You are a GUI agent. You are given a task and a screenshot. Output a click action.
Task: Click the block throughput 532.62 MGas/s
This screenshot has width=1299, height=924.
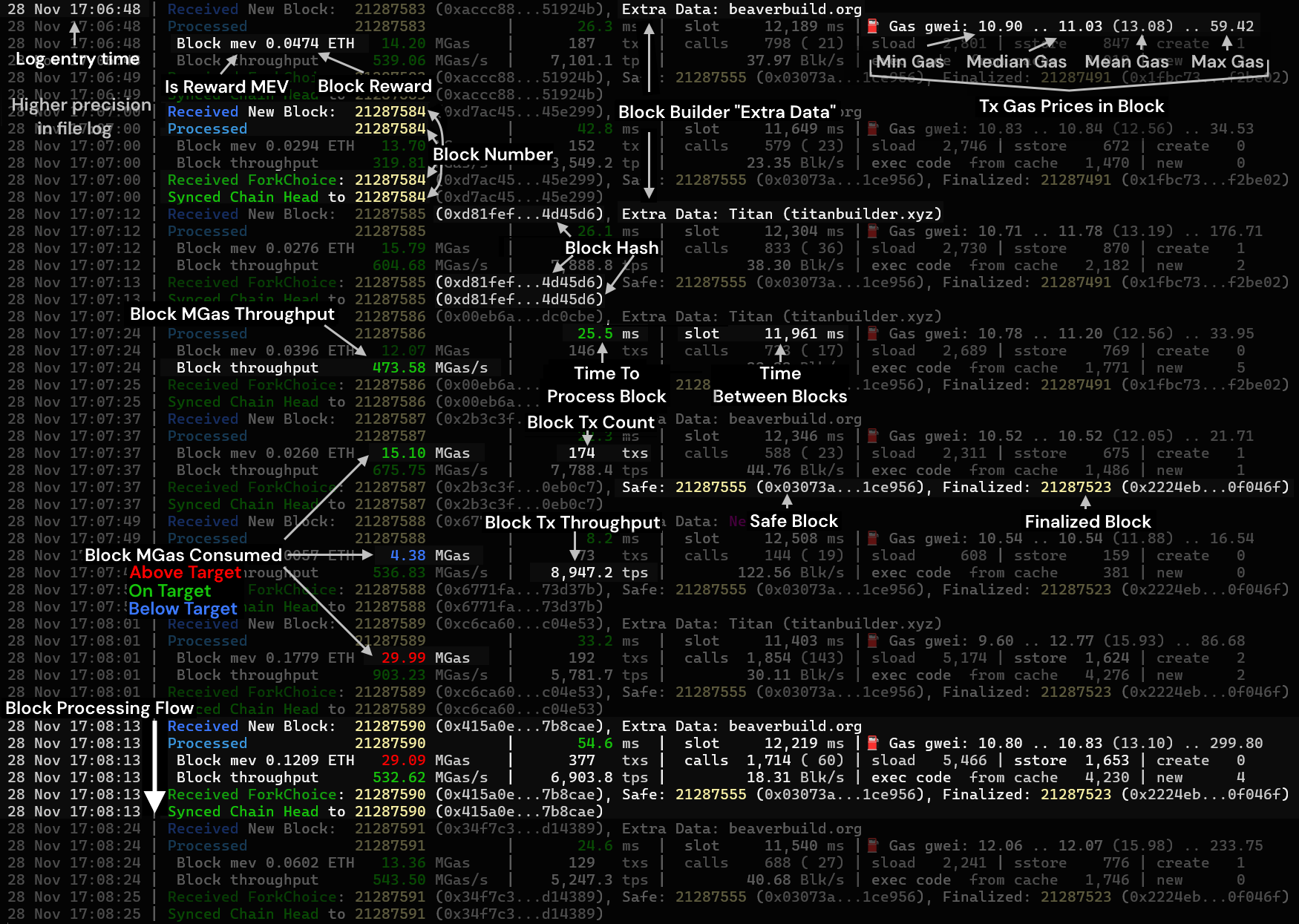(430, 777)
